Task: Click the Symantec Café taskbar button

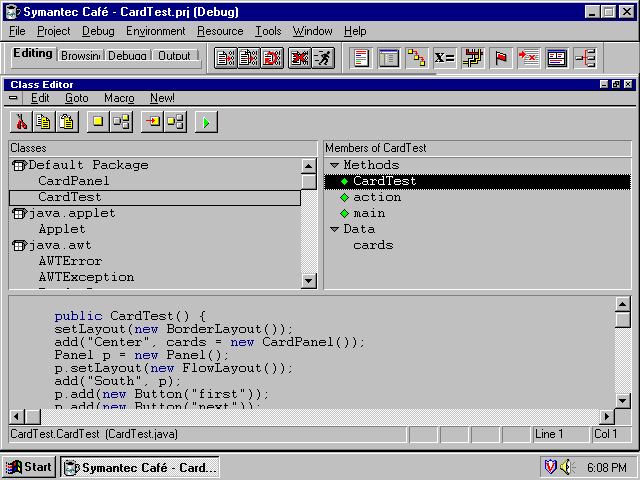Action: click(140, 467)
